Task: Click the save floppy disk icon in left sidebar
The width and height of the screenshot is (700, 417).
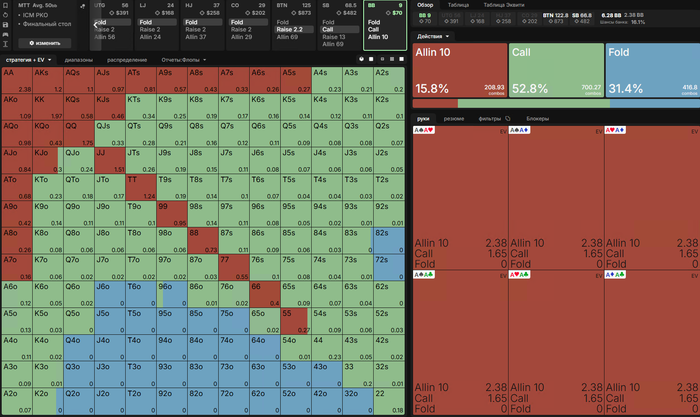Action: (5, 25)
